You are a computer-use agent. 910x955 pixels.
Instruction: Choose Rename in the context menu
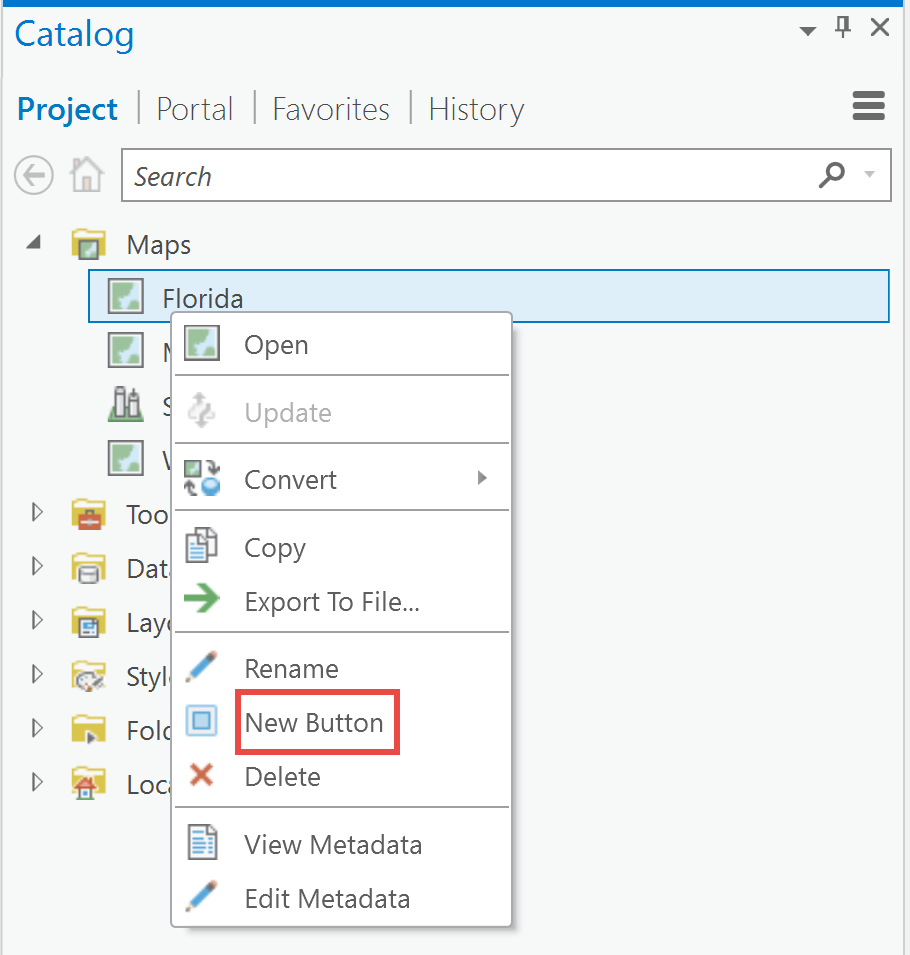pyautogui.click(x=291, y=668)
